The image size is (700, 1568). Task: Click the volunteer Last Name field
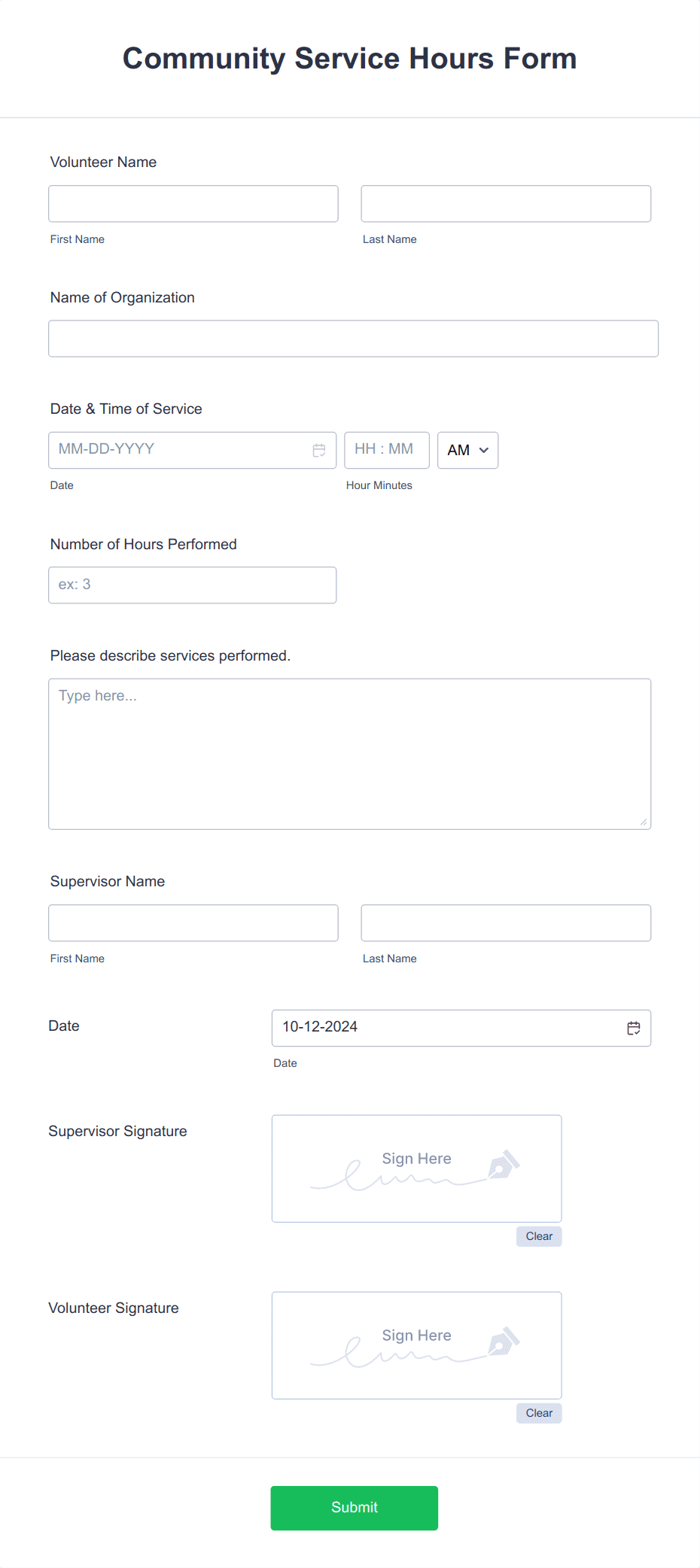point(505,203)
